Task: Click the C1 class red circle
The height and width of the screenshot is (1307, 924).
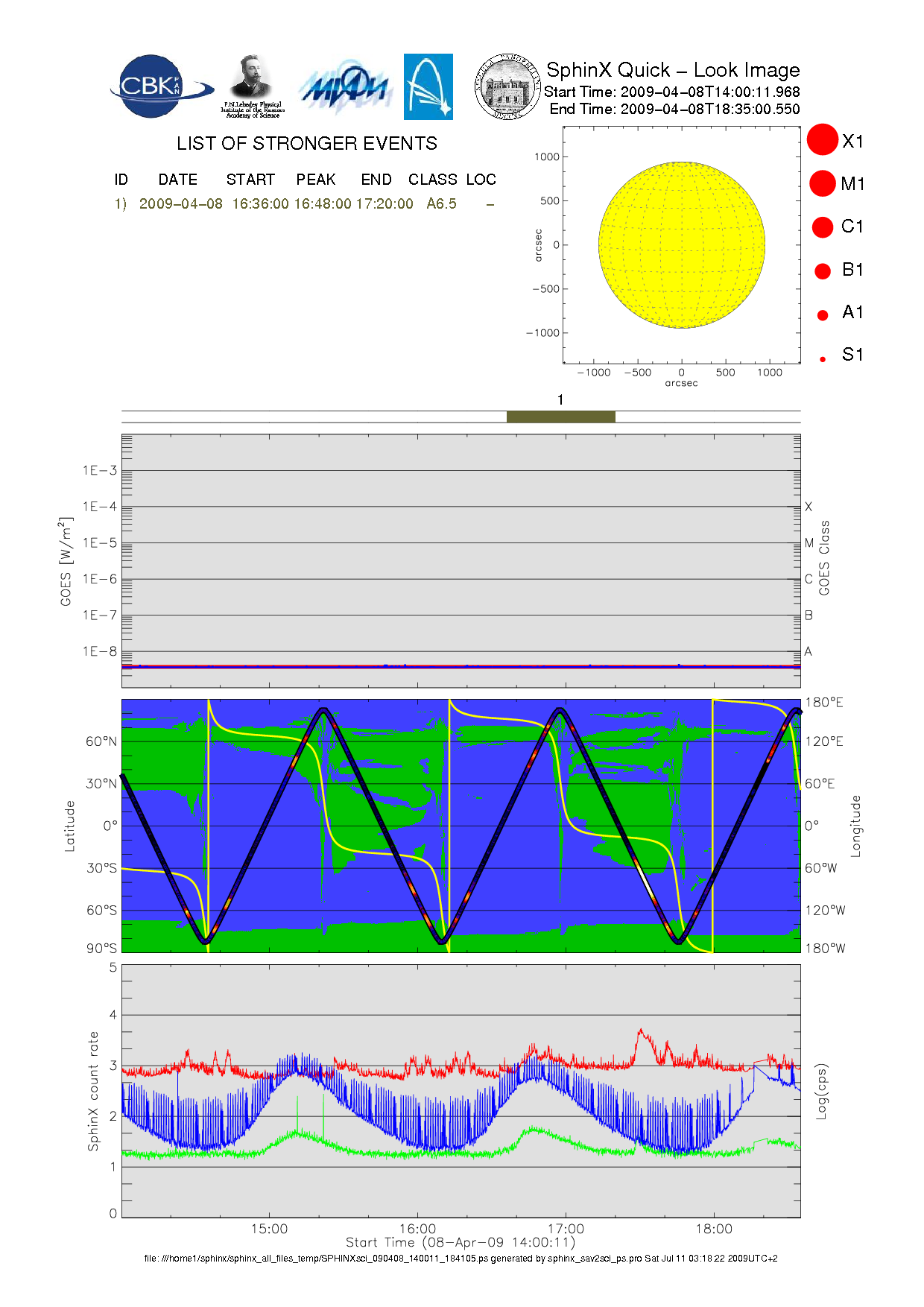Action: coord(823,227)
